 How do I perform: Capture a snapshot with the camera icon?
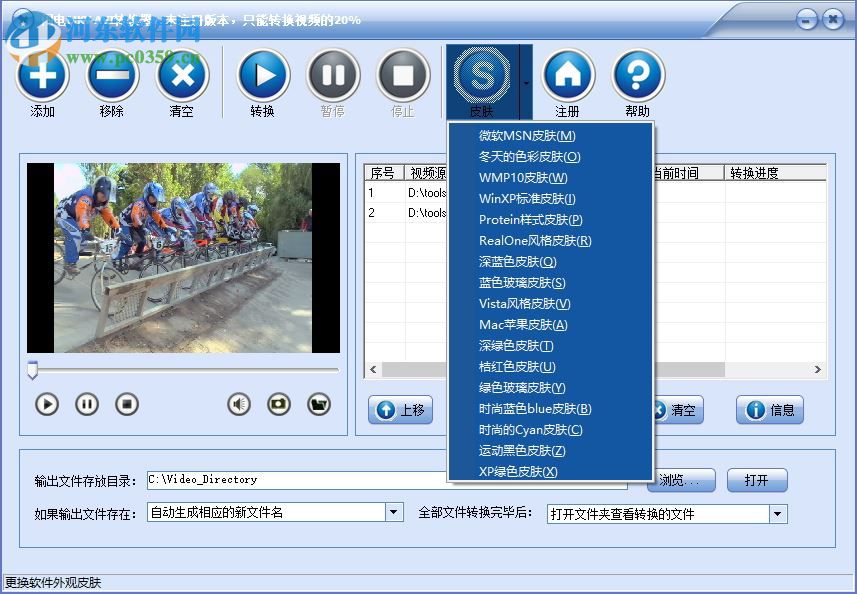click(278, 404)
